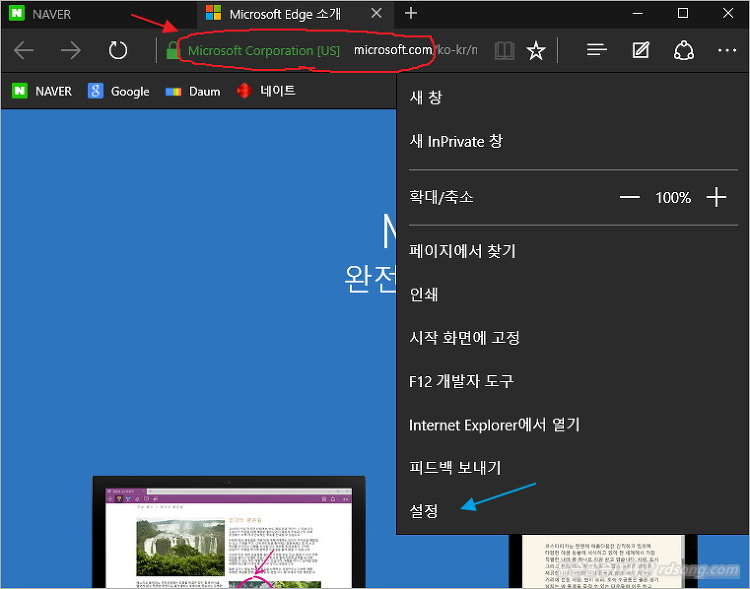Open Reading view book icon
Image resolution: width=750 pixels, height=589 pixels.
point(504,51)
